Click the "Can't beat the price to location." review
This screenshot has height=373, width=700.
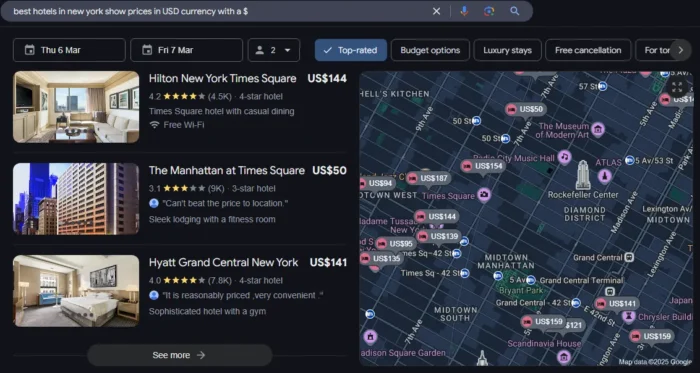tap(225, 203)
